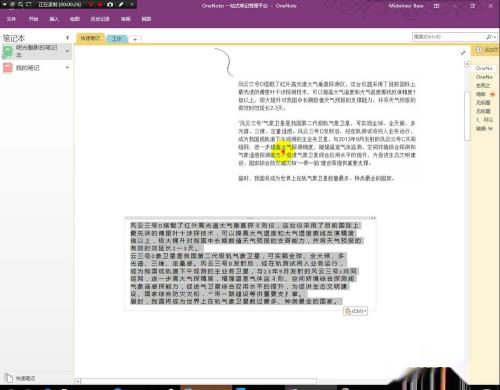Click the vertical page scrollbar
This screenshot has height=390, width=500.
(x=467, y=115)
